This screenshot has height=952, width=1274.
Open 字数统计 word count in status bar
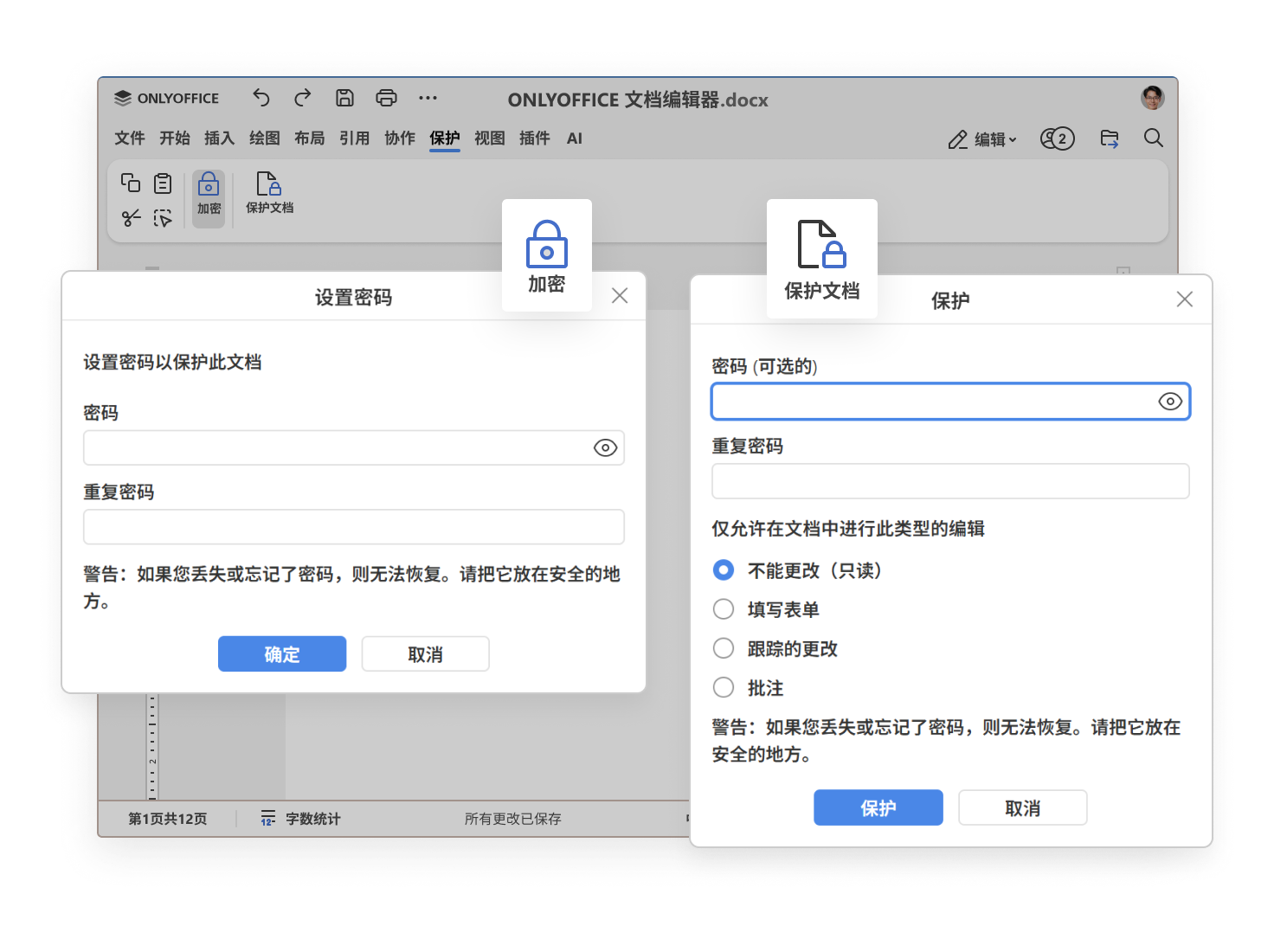(x=301, y=818)
